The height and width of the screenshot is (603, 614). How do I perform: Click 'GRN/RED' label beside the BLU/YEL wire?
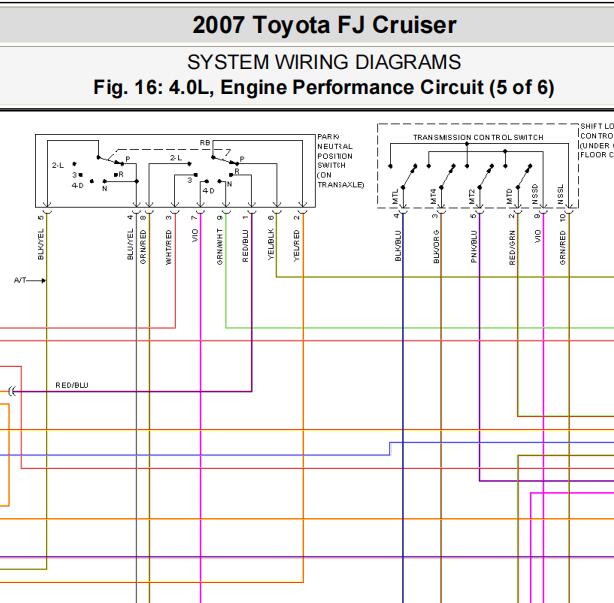tap(143, 247)
